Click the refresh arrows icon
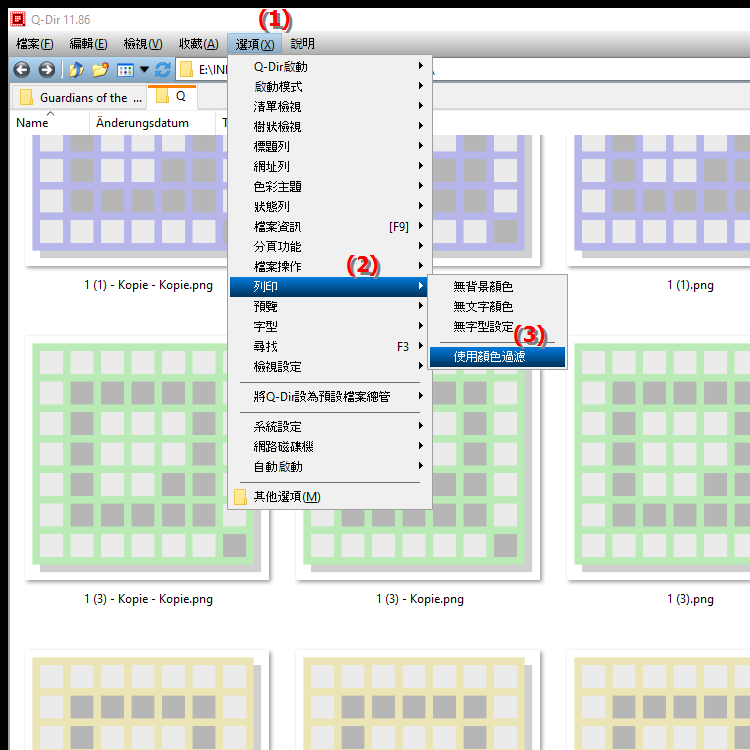Screen dimensions: 750x750 tap(163, 70)
